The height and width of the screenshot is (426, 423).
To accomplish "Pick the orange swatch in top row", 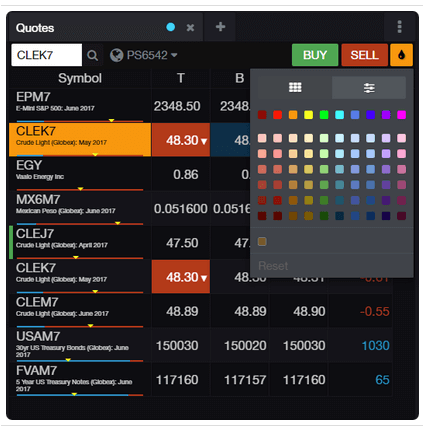I will point(293,115).
